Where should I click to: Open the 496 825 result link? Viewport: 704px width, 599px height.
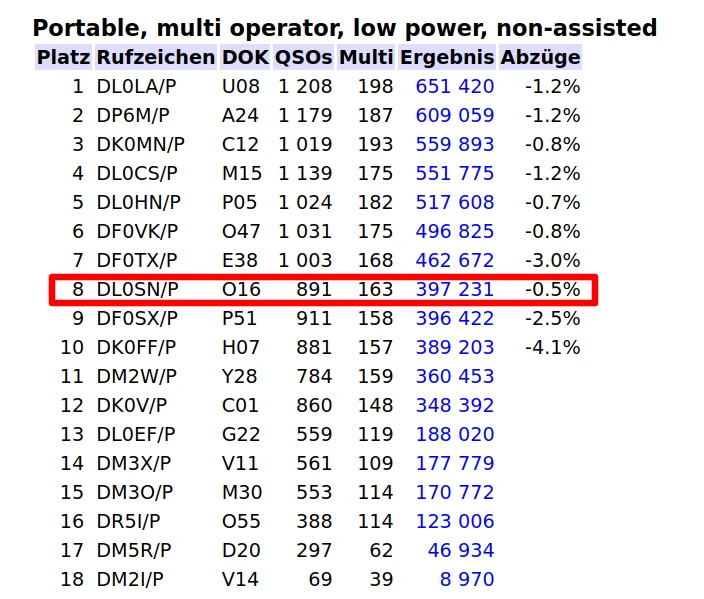tap(454, 232)
